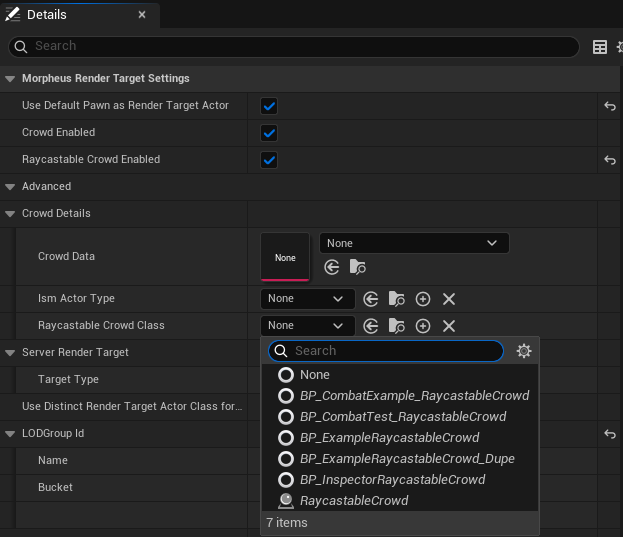The image size is (623, 537).
Task: Open the Crowd Data asset dropdown
Action: pos(413,243)
